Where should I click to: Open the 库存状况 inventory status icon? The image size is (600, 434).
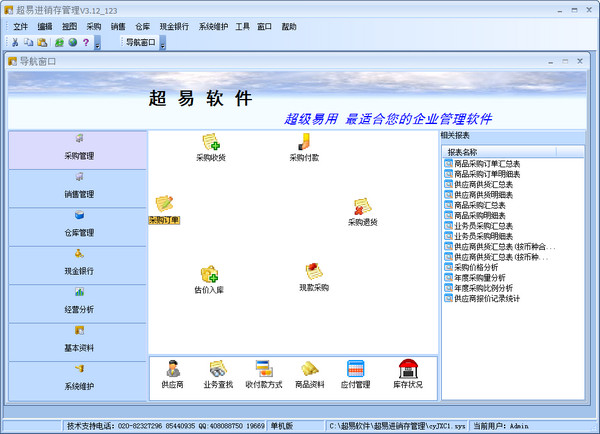click(x=408, y=374)
